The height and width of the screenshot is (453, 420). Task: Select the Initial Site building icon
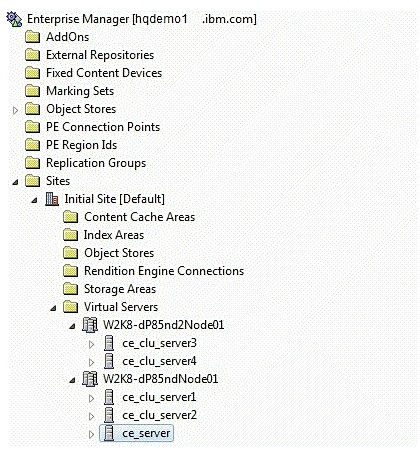52,199
